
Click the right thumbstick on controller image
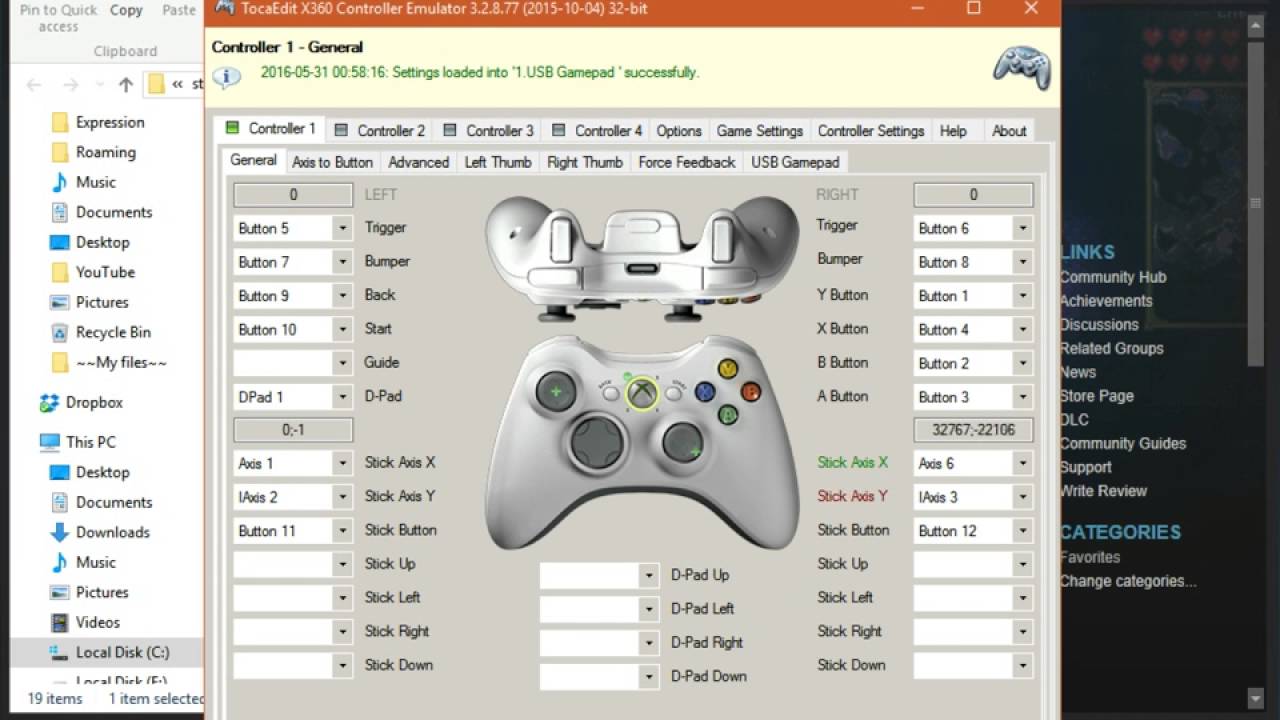(684, 441)
